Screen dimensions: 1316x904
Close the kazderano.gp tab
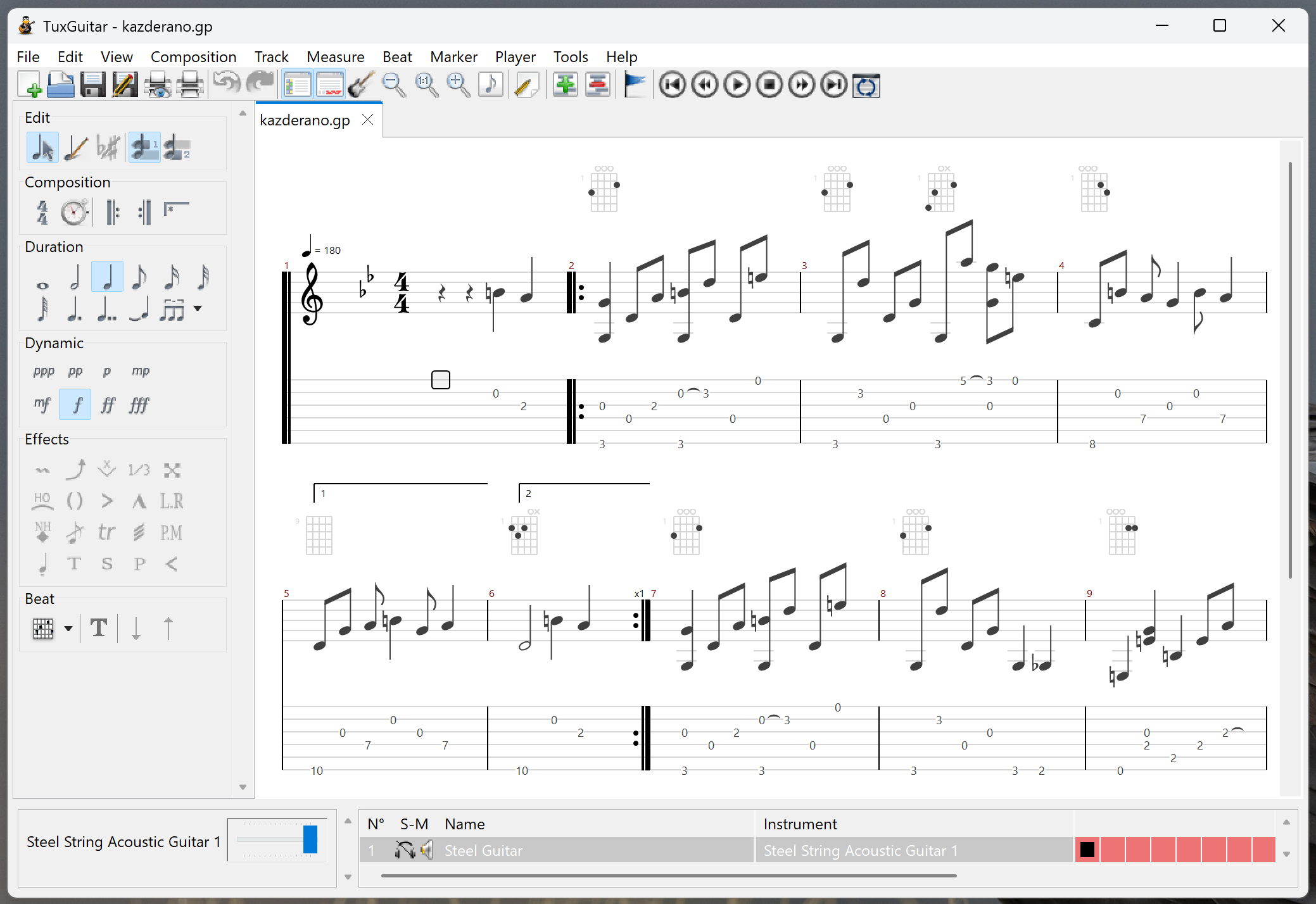point(368,120)
